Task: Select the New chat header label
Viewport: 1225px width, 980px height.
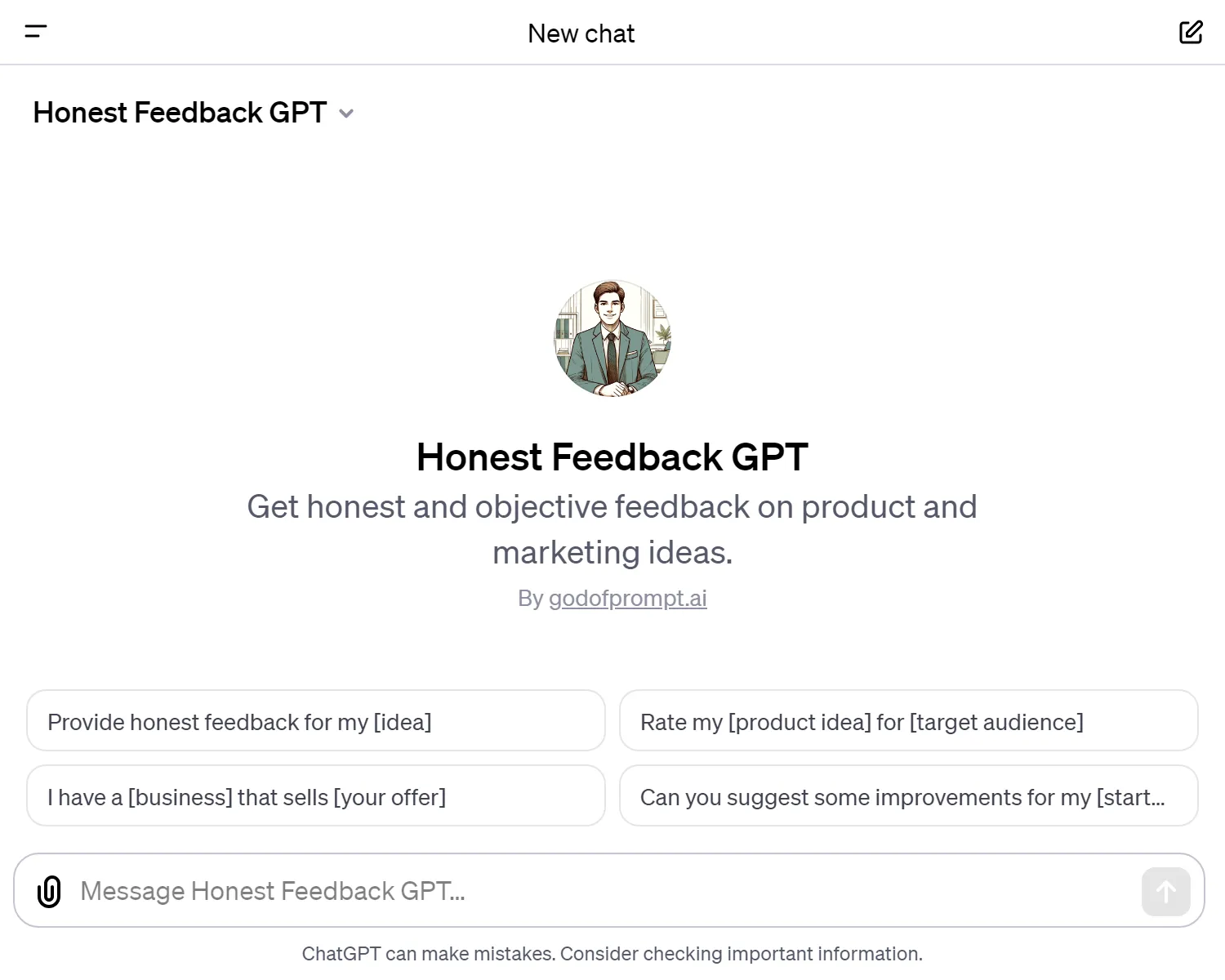Action: click(581, 33)
